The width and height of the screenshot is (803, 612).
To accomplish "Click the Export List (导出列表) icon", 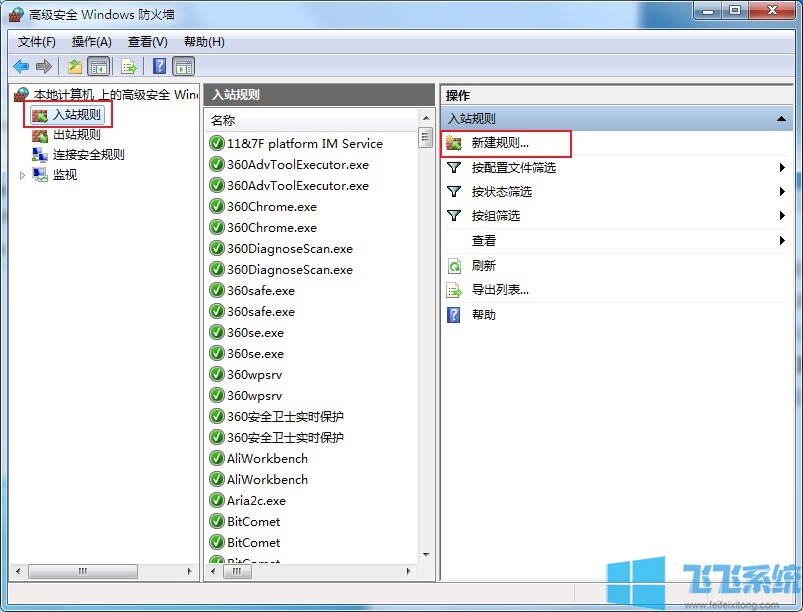I will [456, 291].
